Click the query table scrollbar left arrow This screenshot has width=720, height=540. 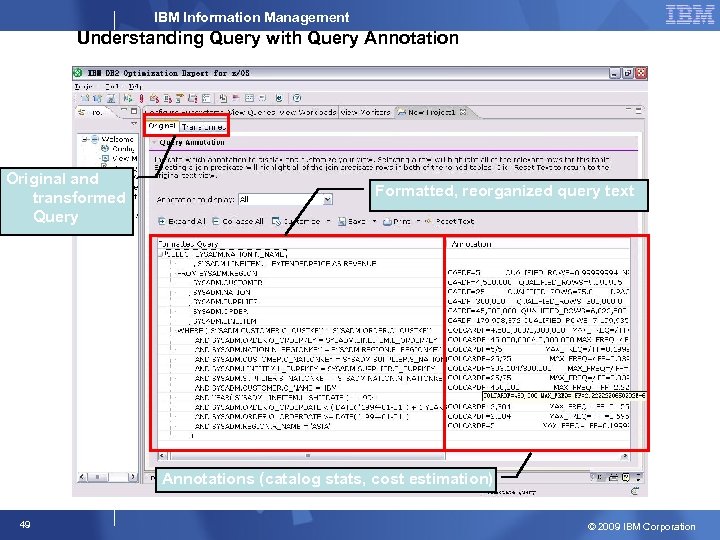(x=162, y=456)
